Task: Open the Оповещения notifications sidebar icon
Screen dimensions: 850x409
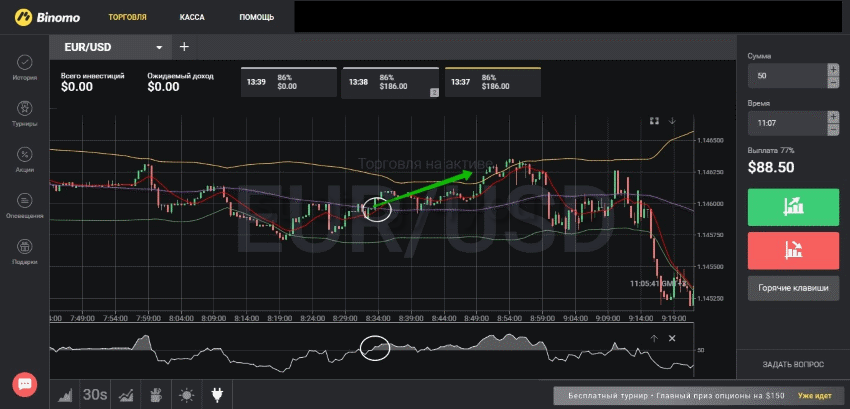Action: click(25, 206)
